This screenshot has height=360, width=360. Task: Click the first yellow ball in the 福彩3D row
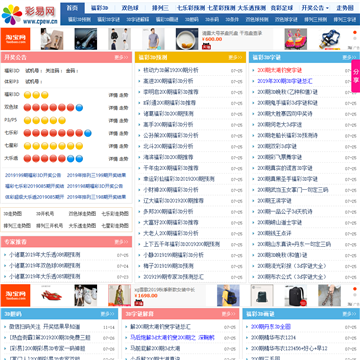[27, 95]
